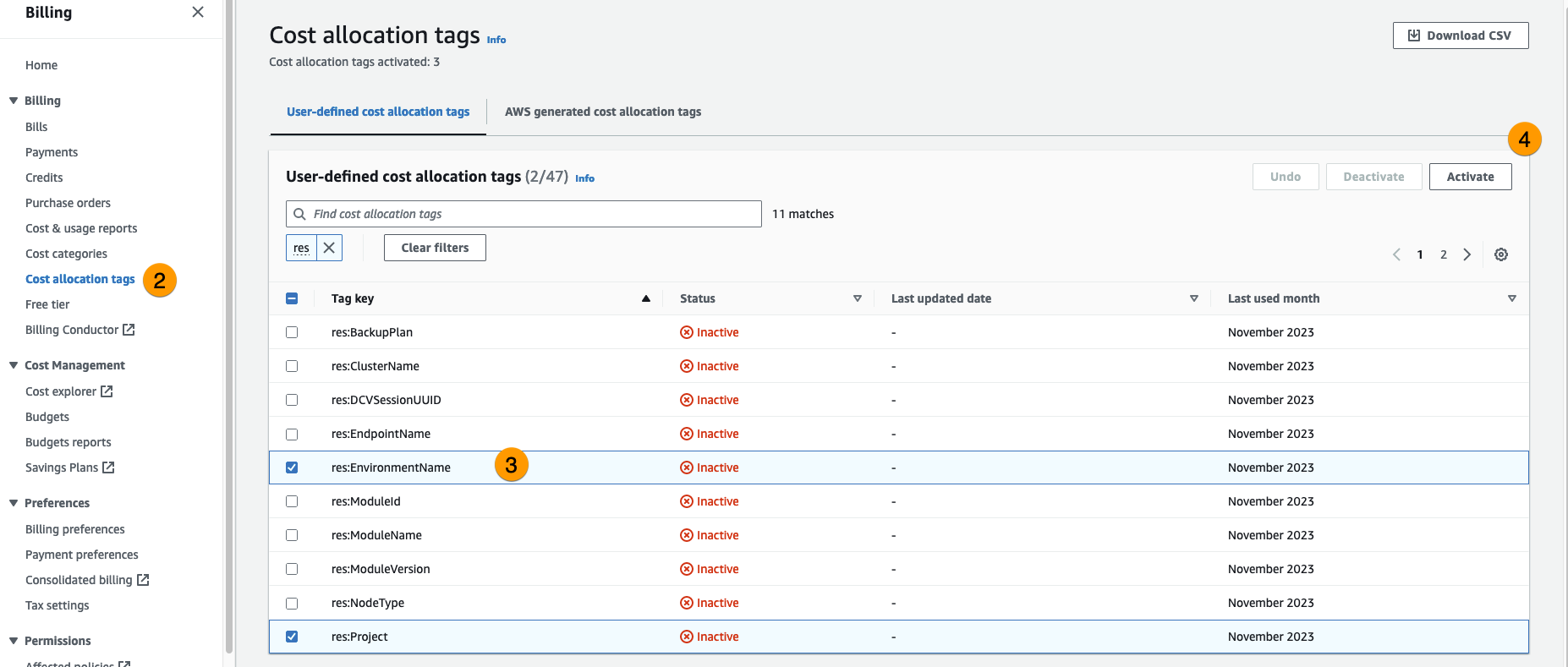Activate the selected tags

pos(1469,177)
